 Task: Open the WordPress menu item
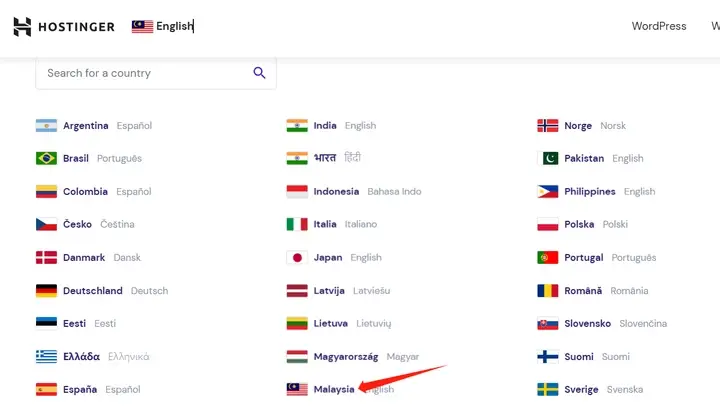point(659,26)
